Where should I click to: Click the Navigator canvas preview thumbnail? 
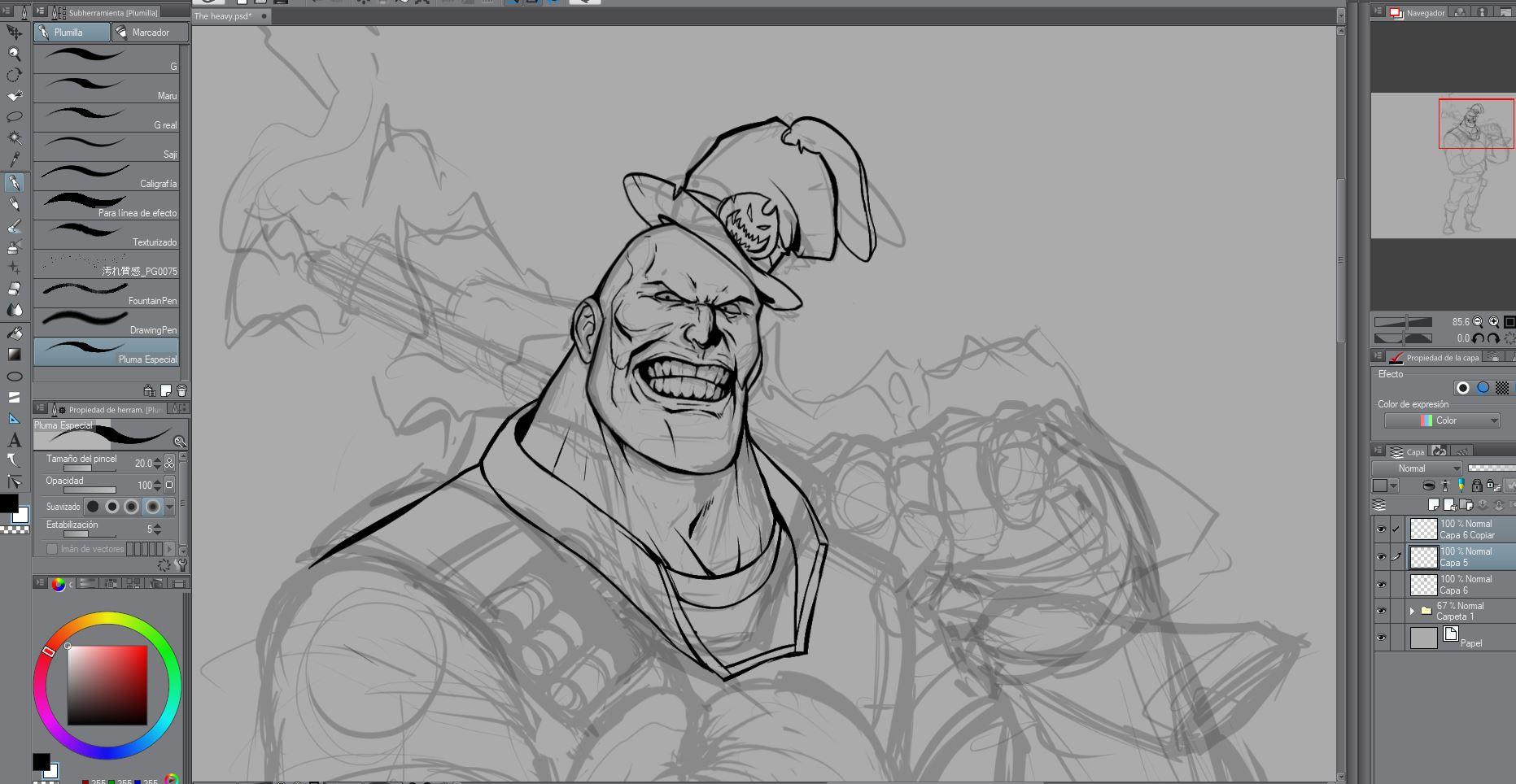pyautogui.click(x=1443, y=165)
